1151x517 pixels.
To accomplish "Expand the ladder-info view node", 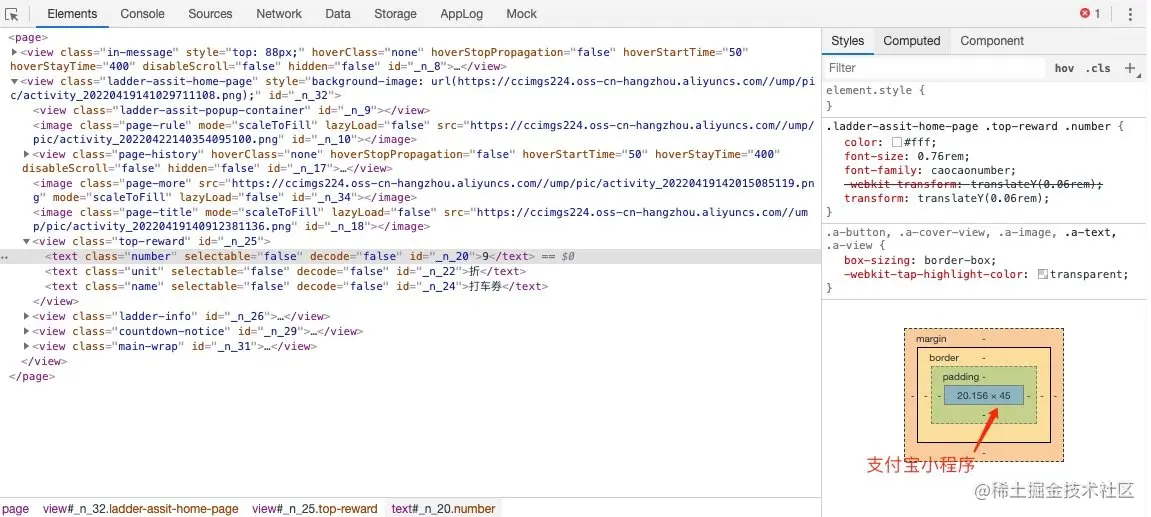I will (26, 317).
